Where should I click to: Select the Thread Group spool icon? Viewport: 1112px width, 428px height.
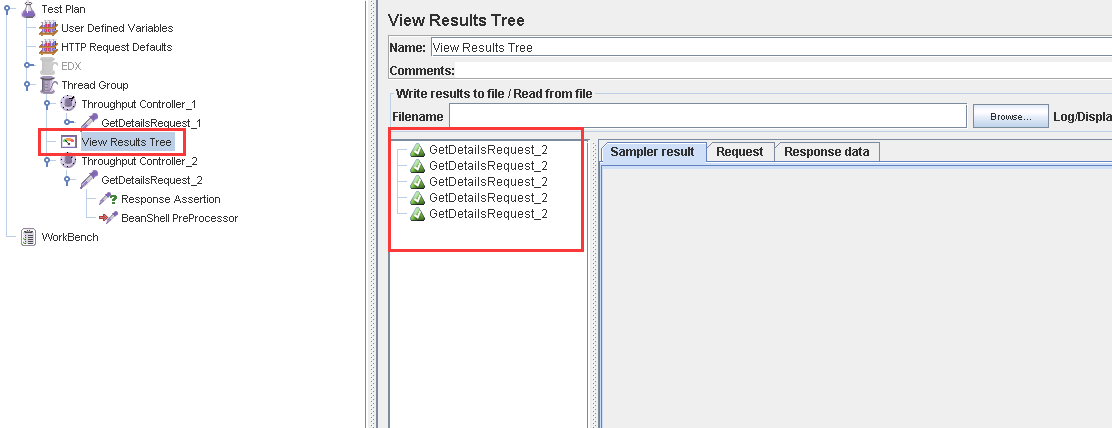coord(48,85)
